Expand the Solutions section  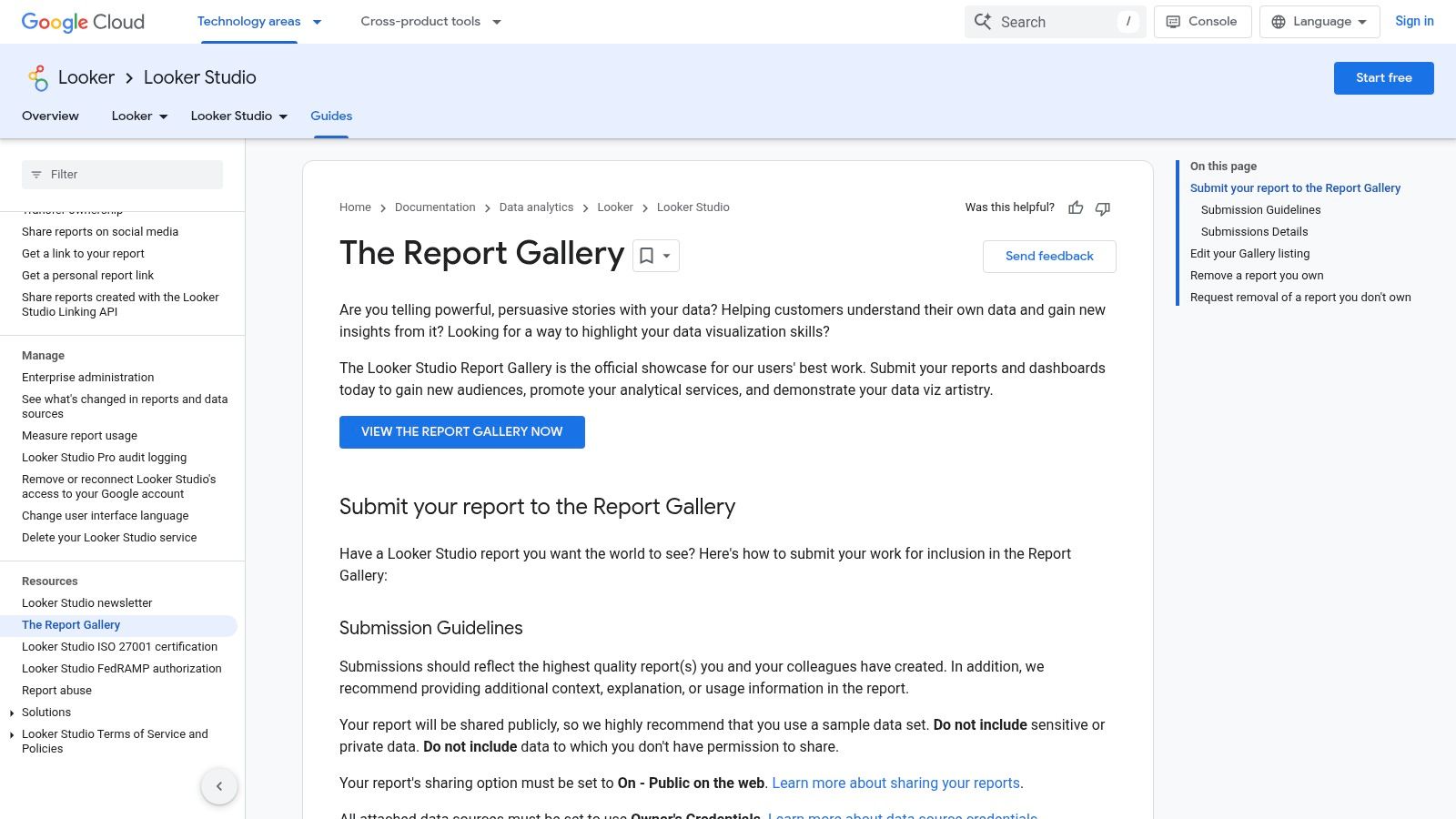tap(11, 713)
